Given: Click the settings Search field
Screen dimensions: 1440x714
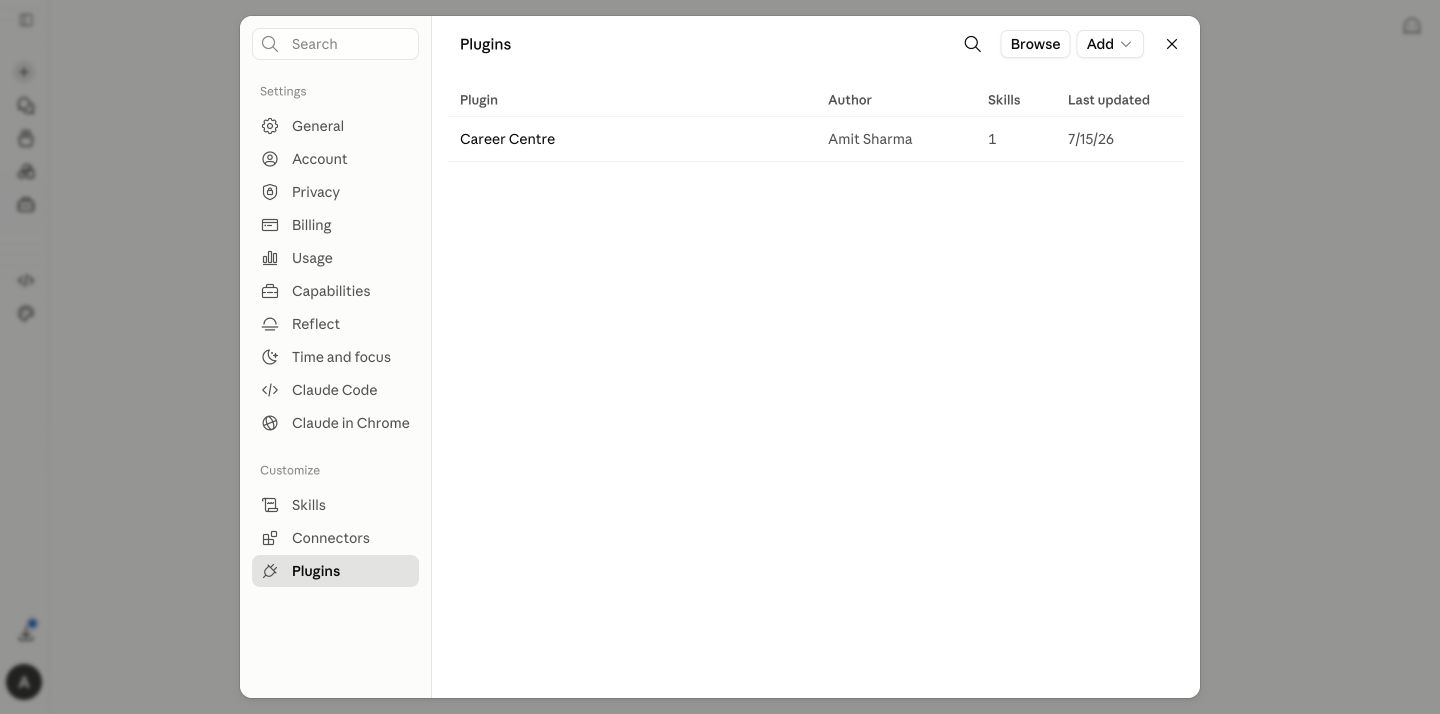Looking at the screenshot, I should [335, 44].
